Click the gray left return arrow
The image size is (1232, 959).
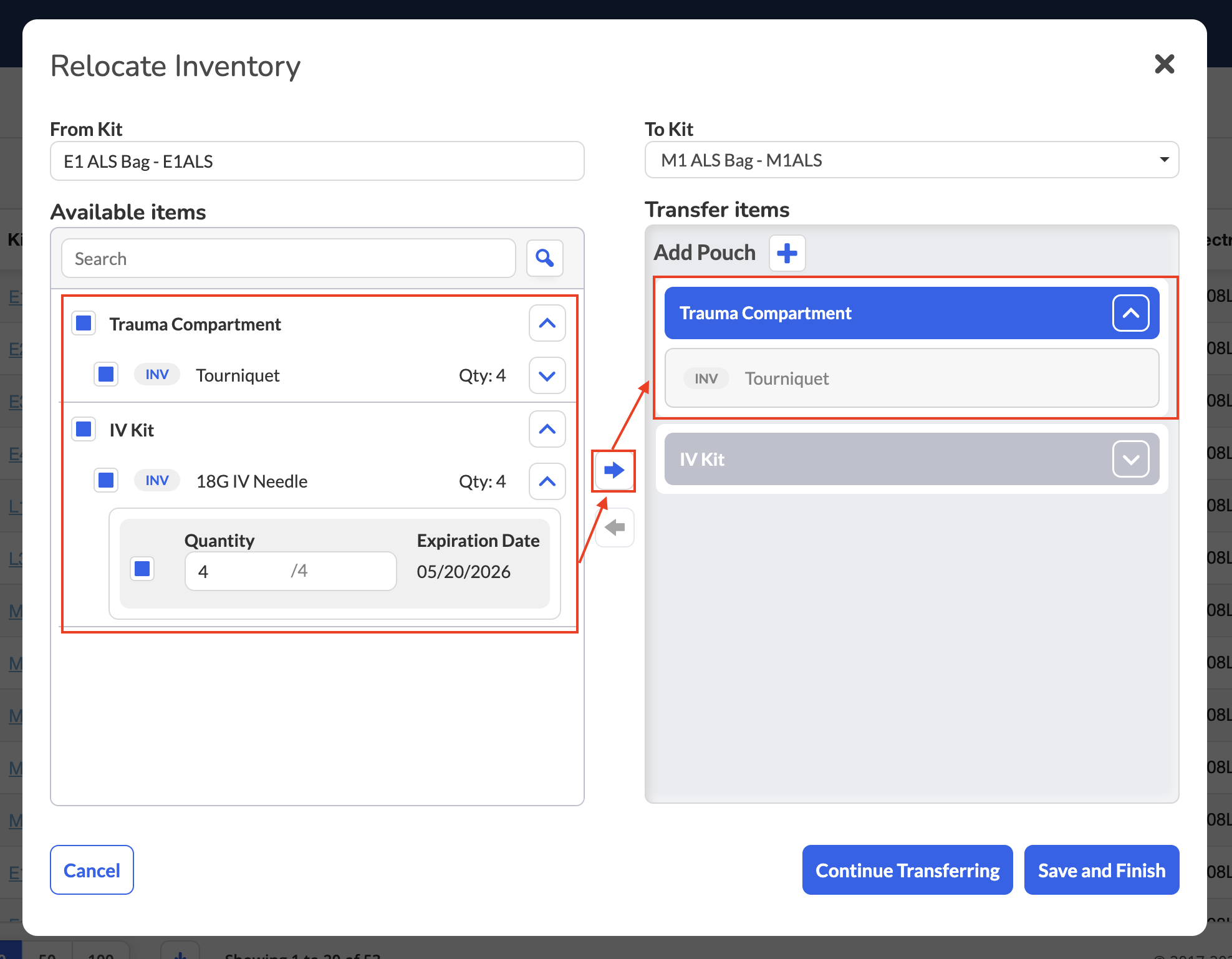[615, 528]
